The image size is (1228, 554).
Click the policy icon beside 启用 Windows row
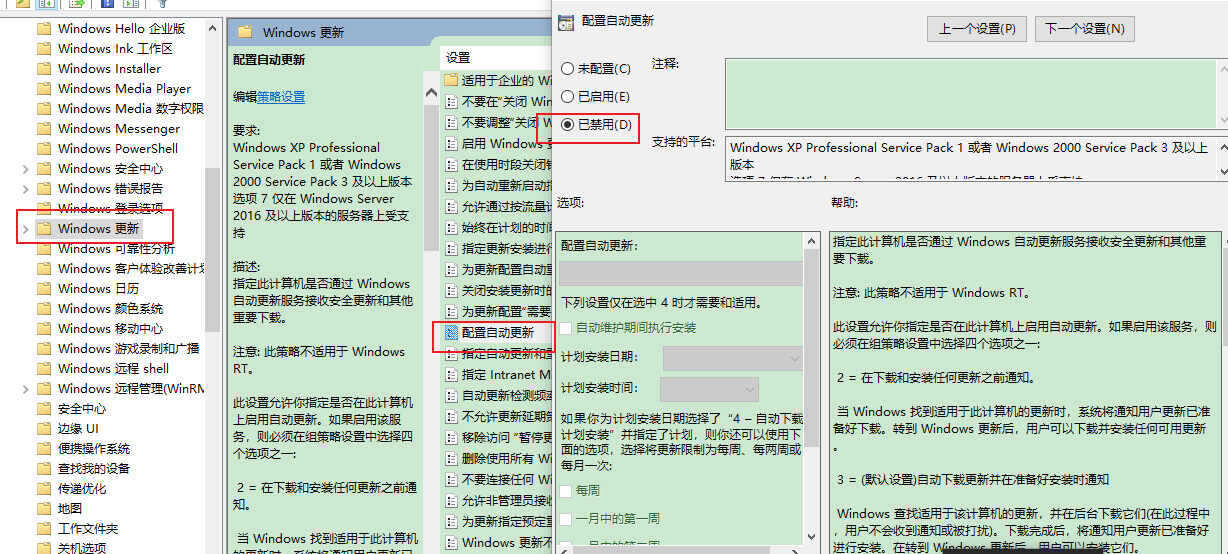[451, 143]
